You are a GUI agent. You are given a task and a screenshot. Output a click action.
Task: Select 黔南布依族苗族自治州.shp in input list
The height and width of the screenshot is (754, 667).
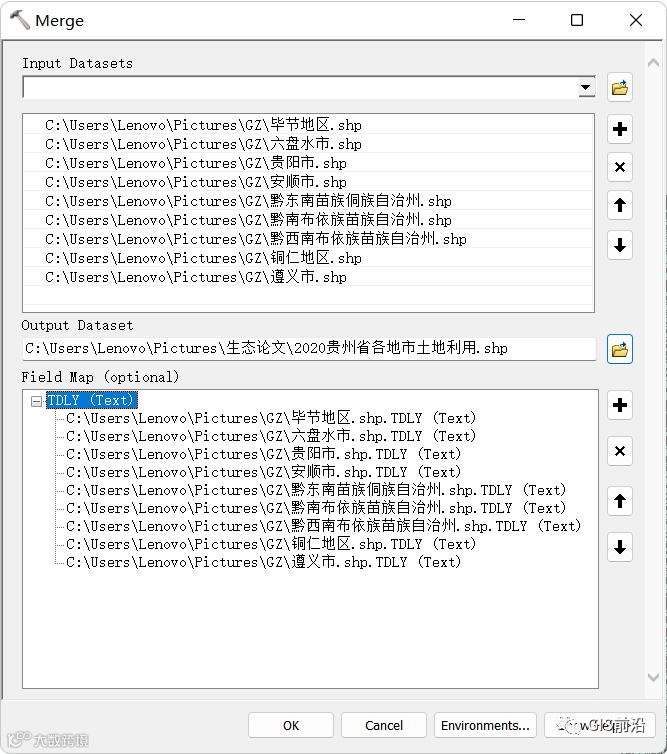click(x=308, y=220)
